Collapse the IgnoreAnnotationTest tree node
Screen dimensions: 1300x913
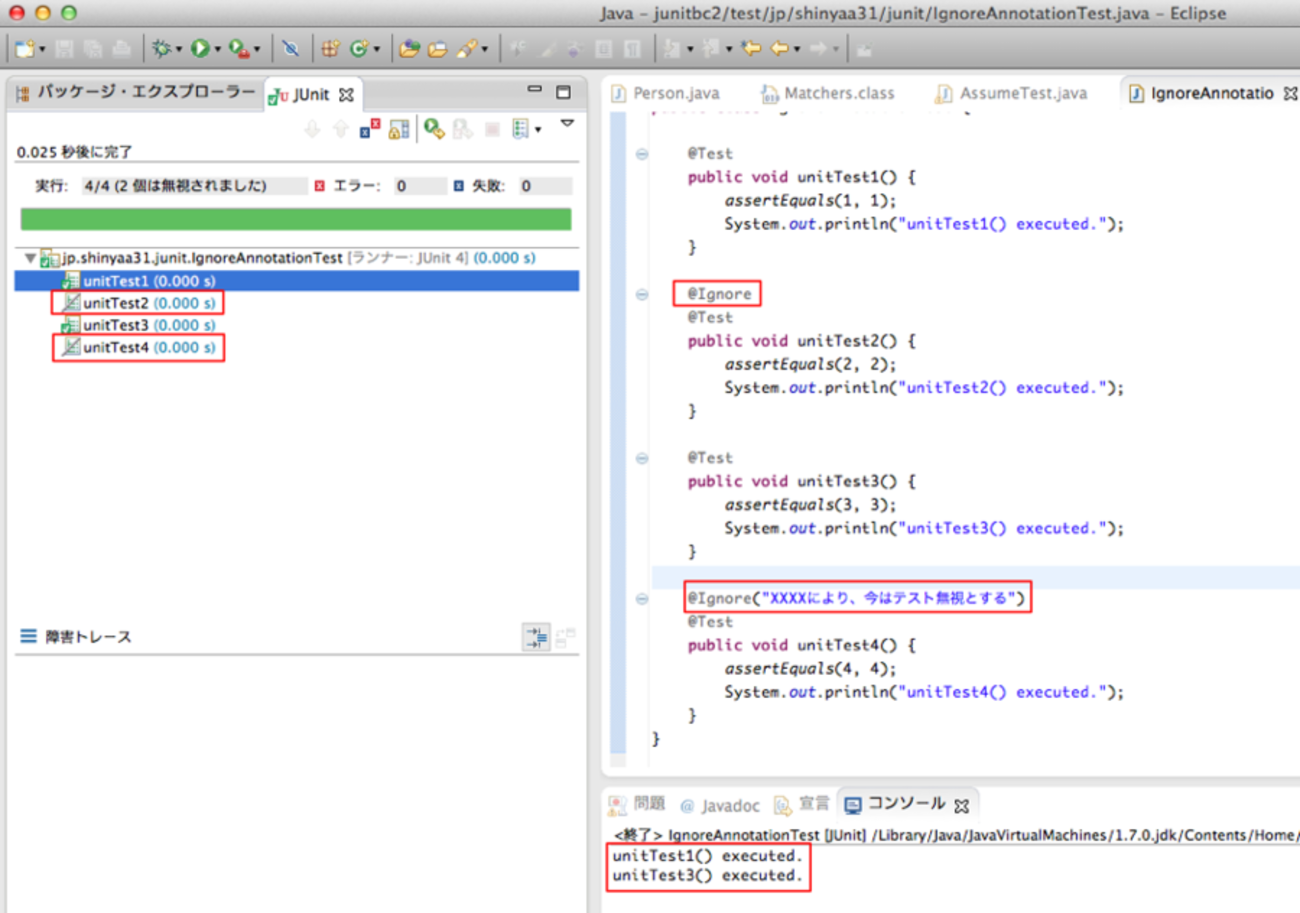click(29, 258)
